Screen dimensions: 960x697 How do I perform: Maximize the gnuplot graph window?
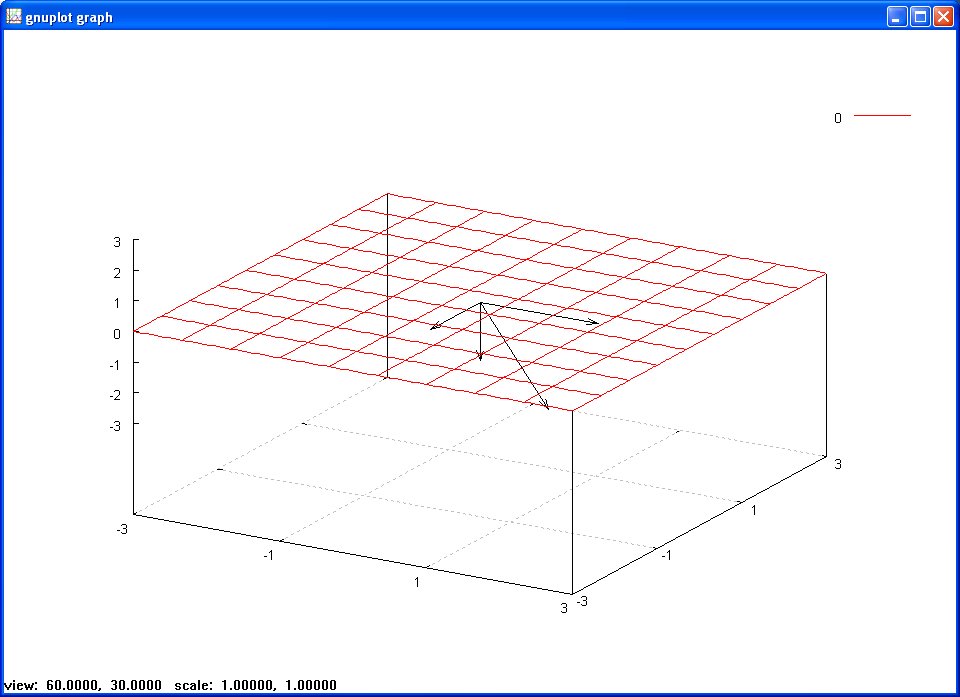pos(920,17)
